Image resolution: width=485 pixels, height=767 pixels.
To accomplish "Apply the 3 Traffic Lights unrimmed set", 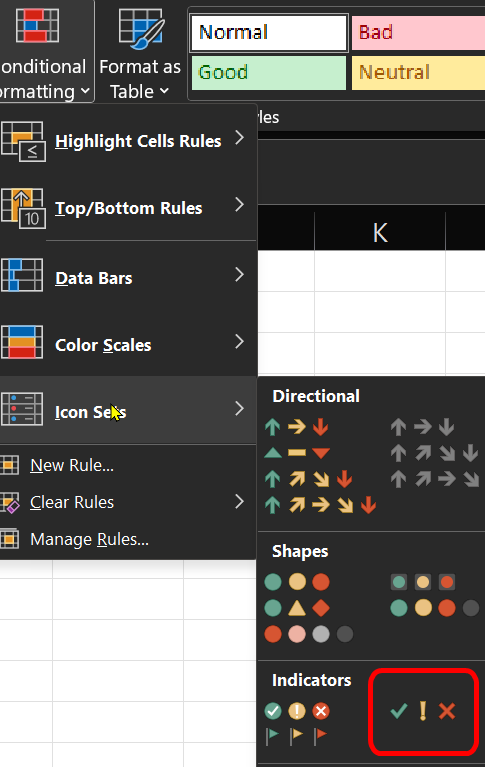I will [x=297, y=582].
